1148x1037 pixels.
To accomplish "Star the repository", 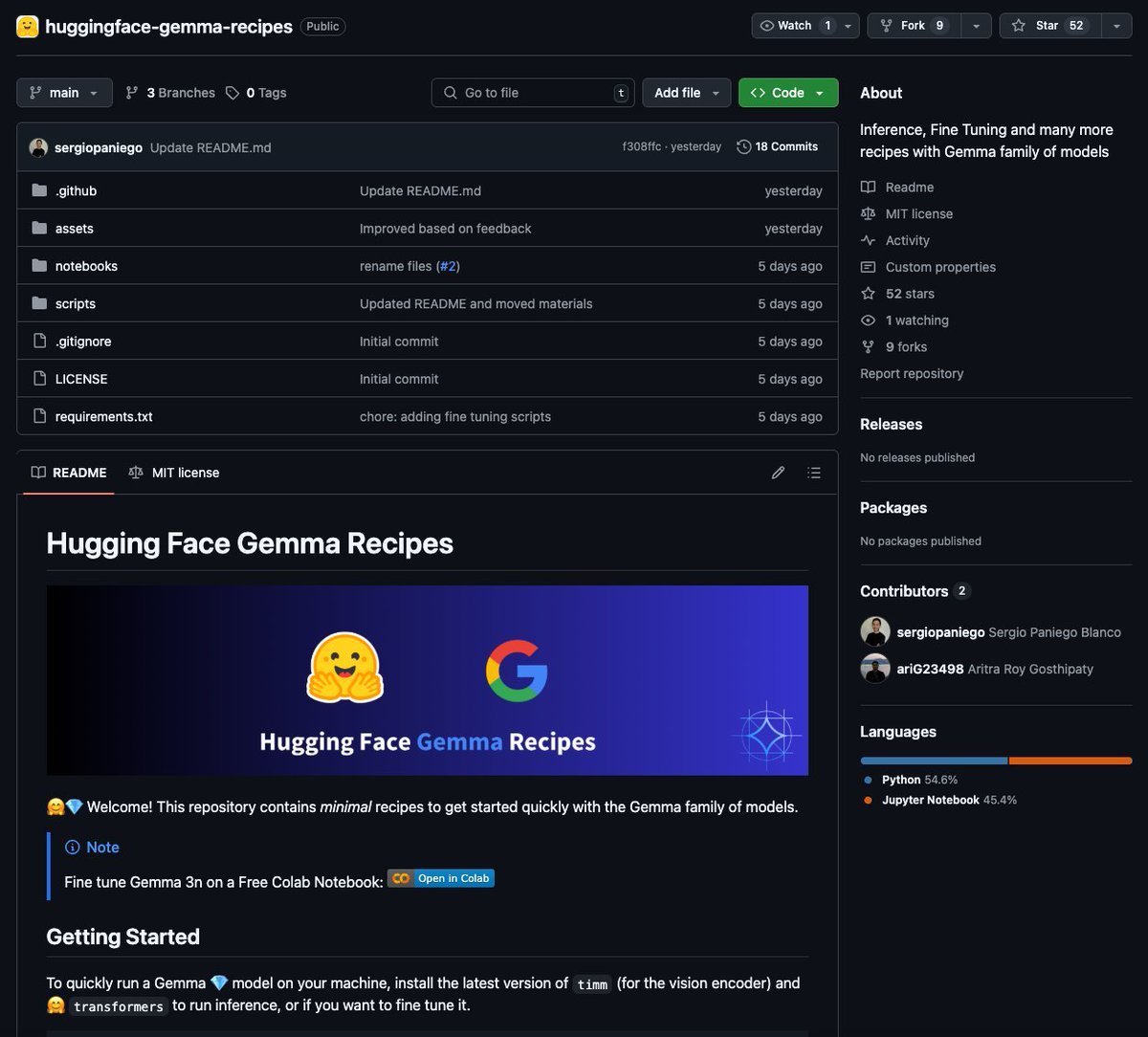I will [x=1050, y=26].
